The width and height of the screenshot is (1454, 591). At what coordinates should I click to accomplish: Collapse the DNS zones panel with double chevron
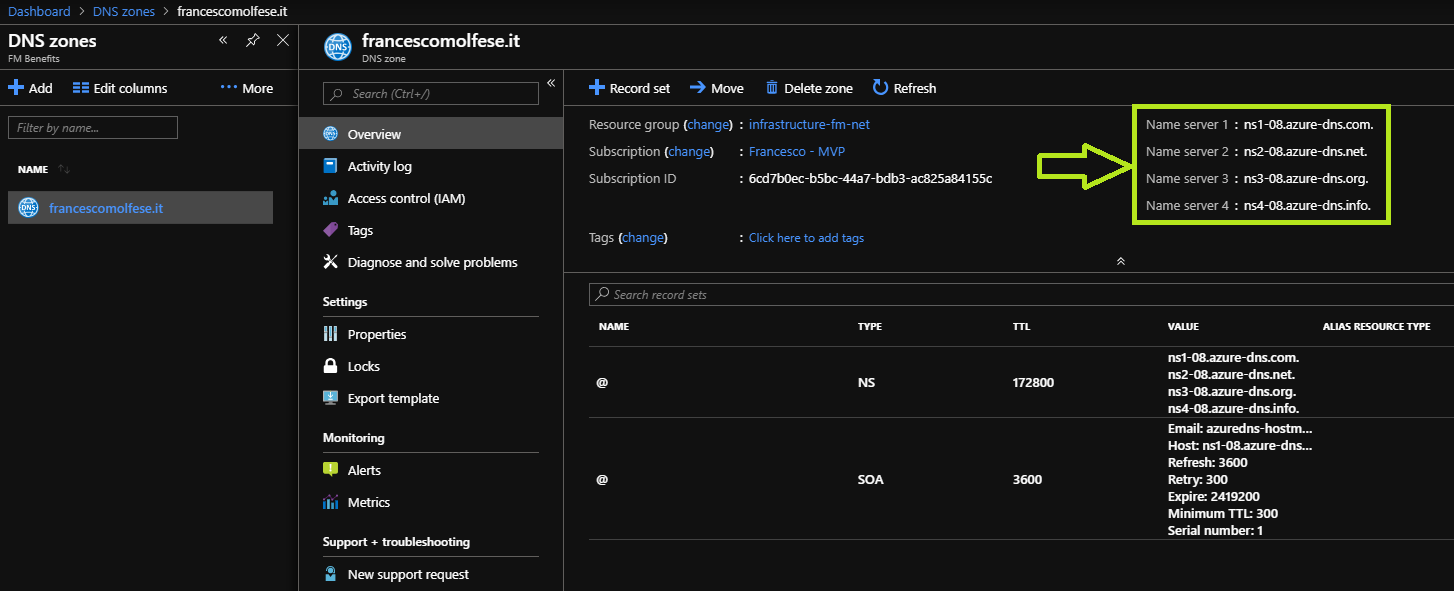223,41
